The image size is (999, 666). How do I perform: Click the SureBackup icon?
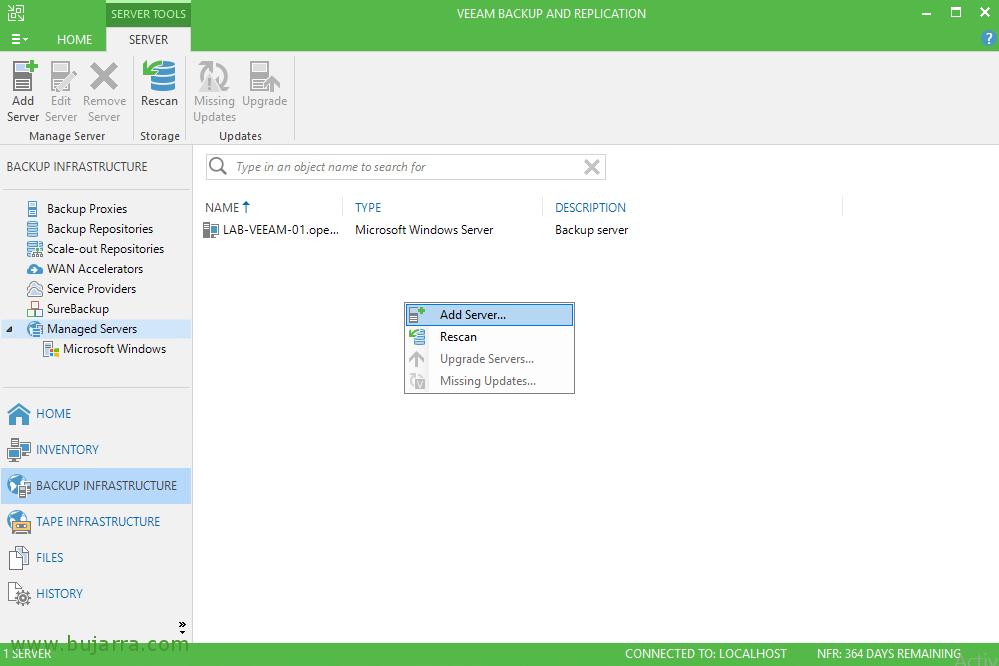pos(34,309)
